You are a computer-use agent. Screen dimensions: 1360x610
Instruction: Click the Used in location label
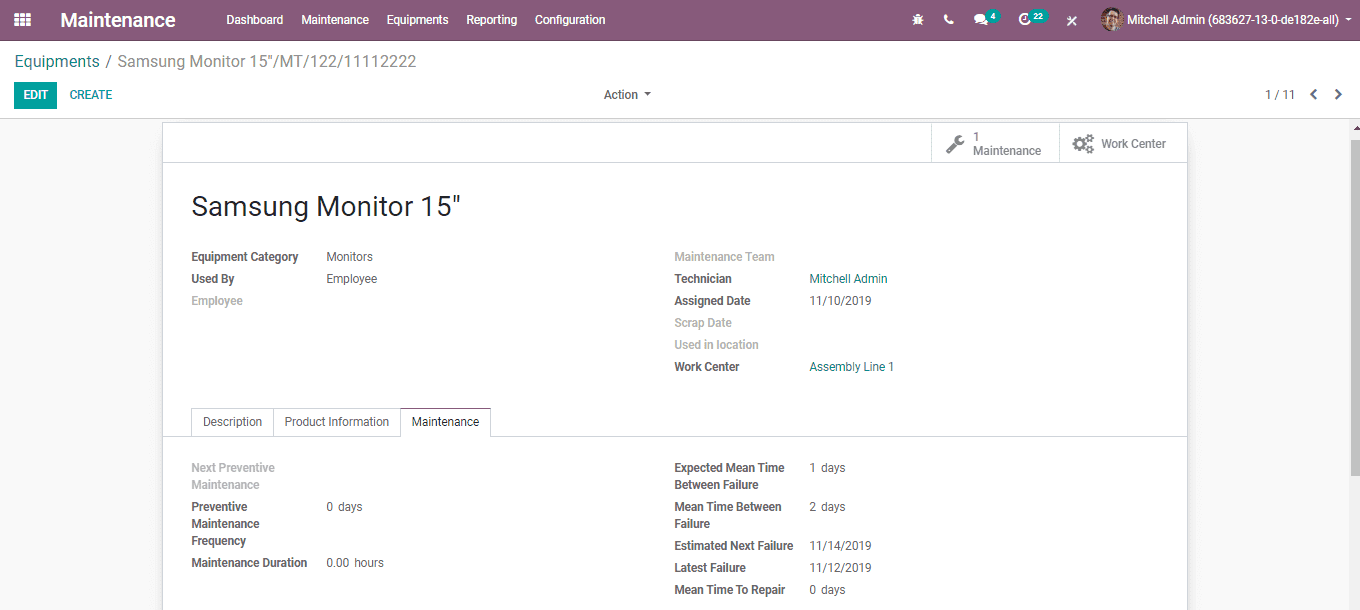pos(716,345)
